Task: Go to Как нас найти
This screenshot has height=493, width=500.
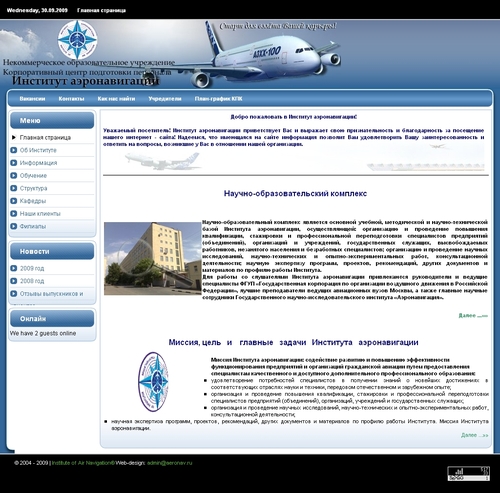Action: point(116,99)
